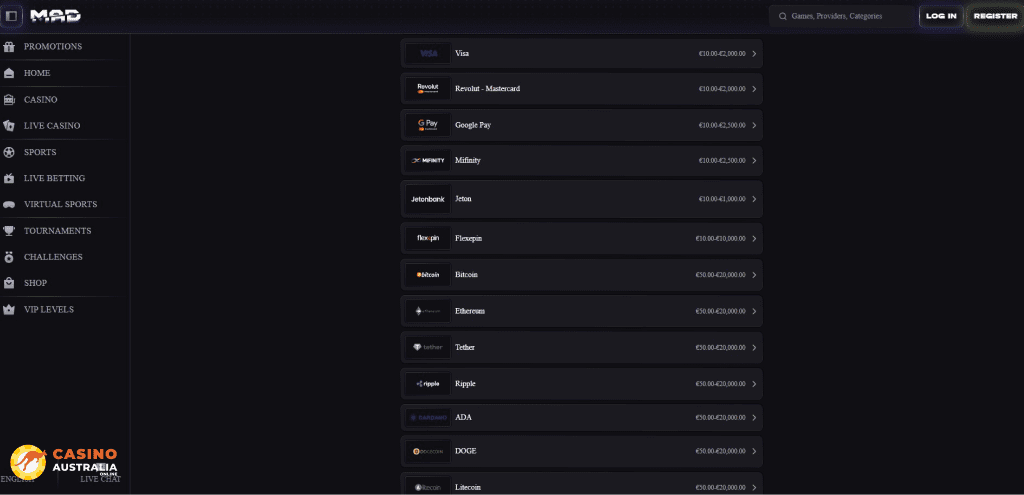Click the REGISTER button

(995, 16)
